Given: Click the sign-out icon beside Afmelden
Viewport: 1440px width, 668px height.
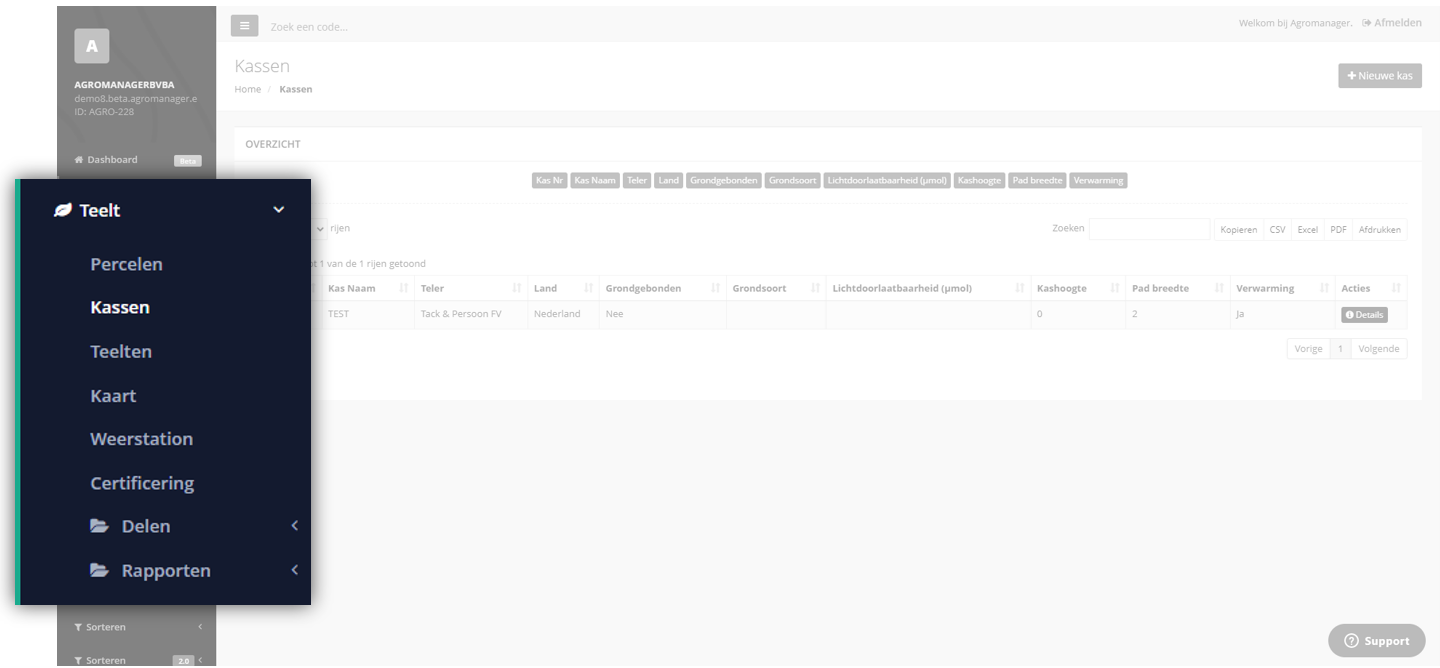Looking at the screenshot, I should 1366,23.
